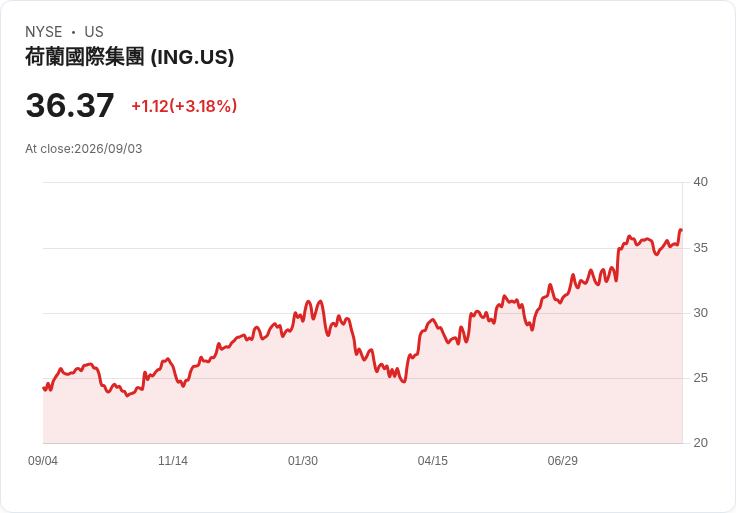The image size is (736, 513).
Task: Click the 40 y-axis price label
Action: [700, 182]
